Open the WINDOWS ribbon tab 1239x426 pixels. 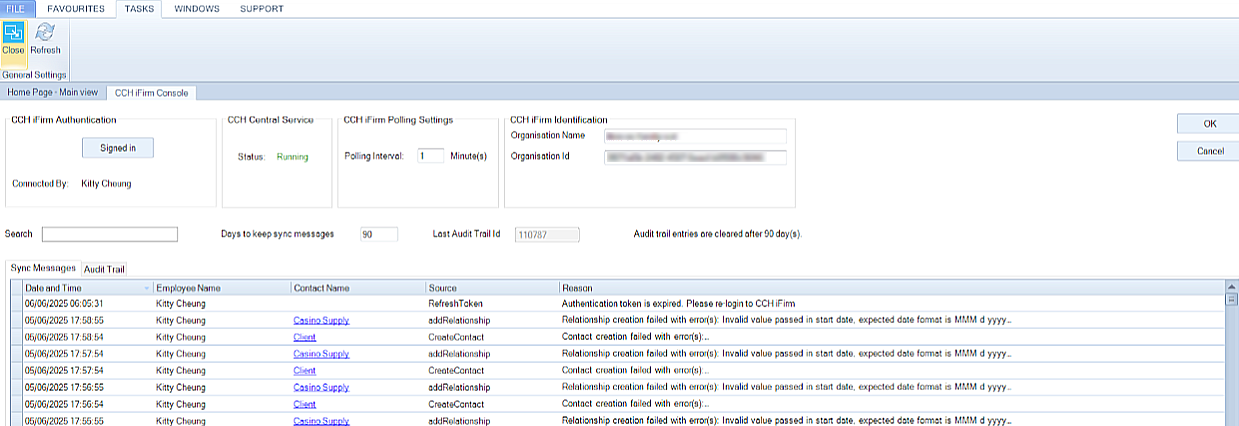(x=198, y=8)
